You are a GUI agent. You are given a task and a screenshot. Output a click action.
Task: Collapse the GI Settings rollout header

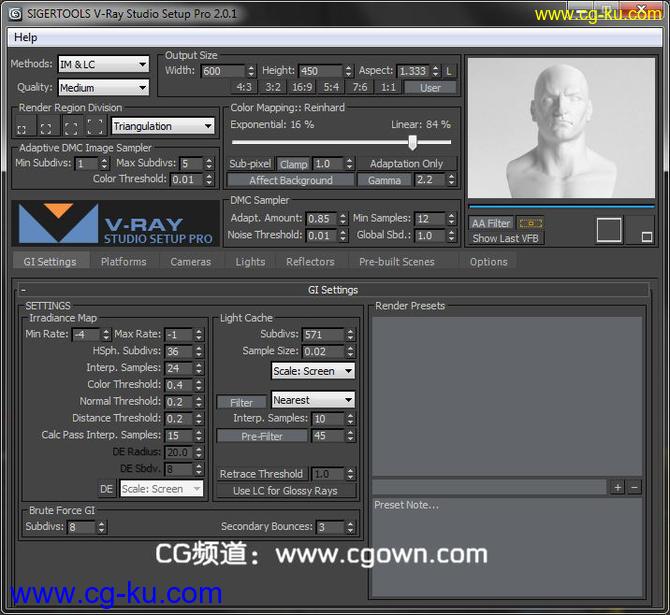tap(332, 290)
